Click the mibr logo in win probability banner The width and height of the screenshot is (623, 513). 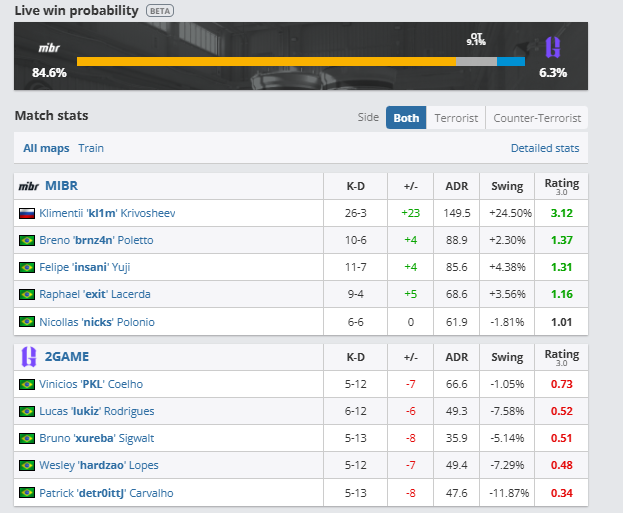point(49,48)
